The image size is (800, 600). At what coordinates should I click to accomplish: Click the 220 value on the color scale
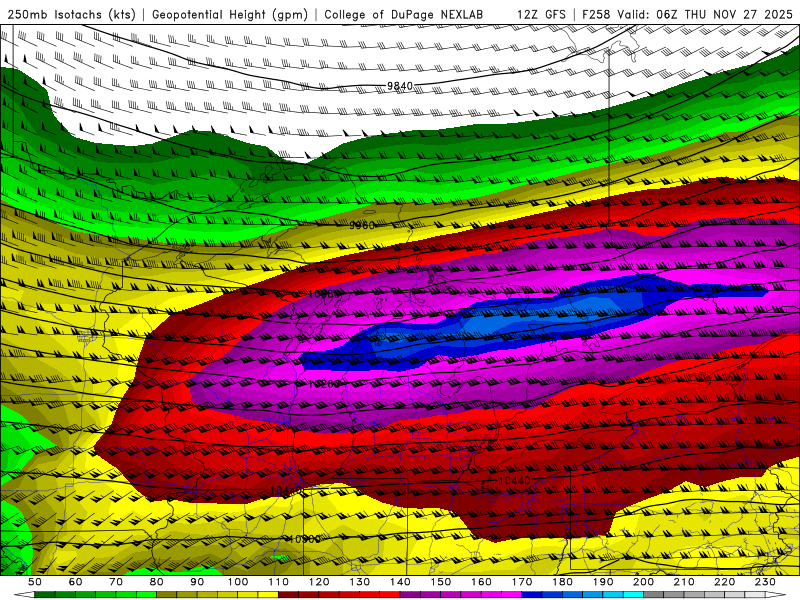pyautogui.click(x=725, y=582)
